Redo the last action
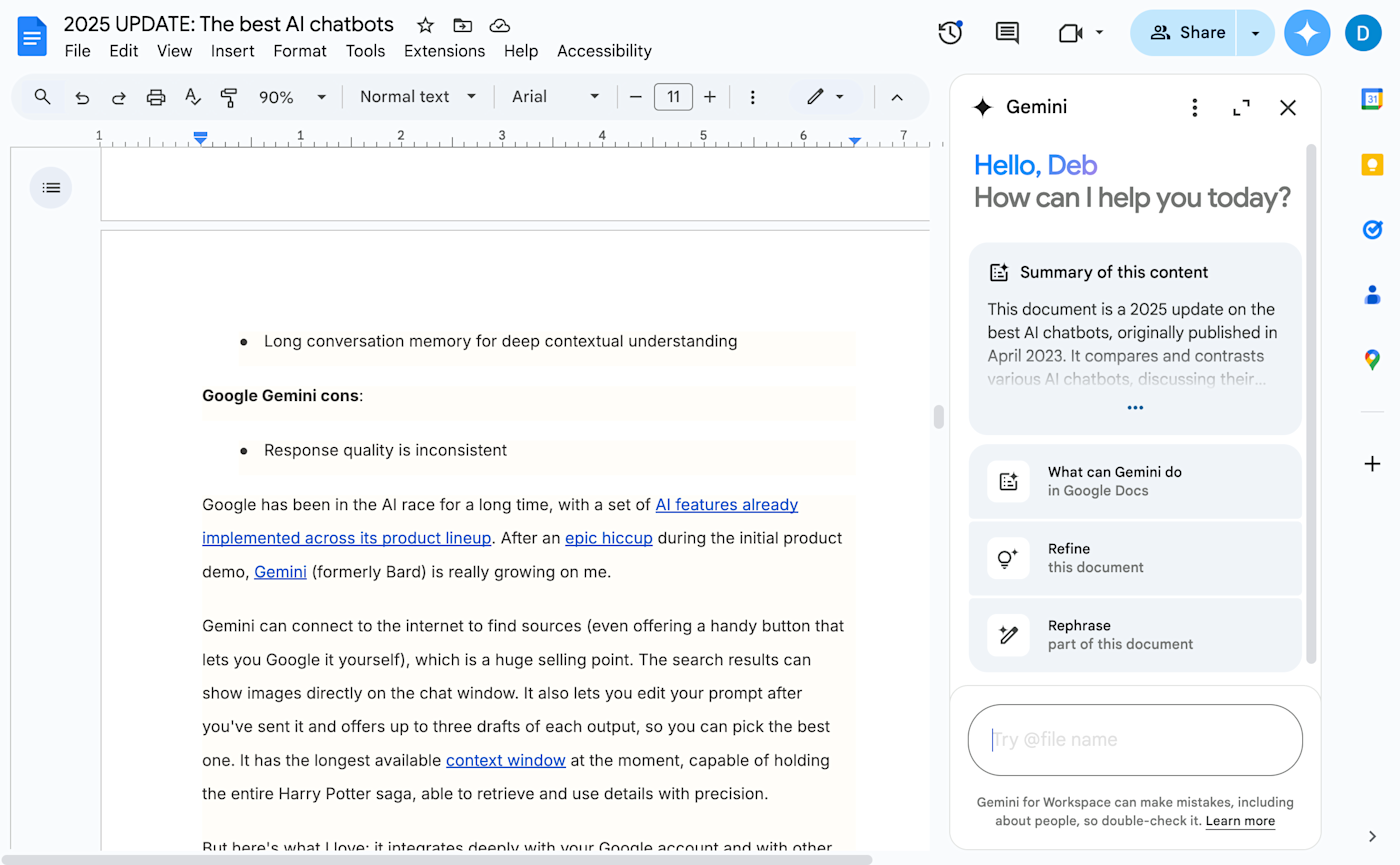The height and width of the screenshot is (865, 1400). (x=119, y=97)
